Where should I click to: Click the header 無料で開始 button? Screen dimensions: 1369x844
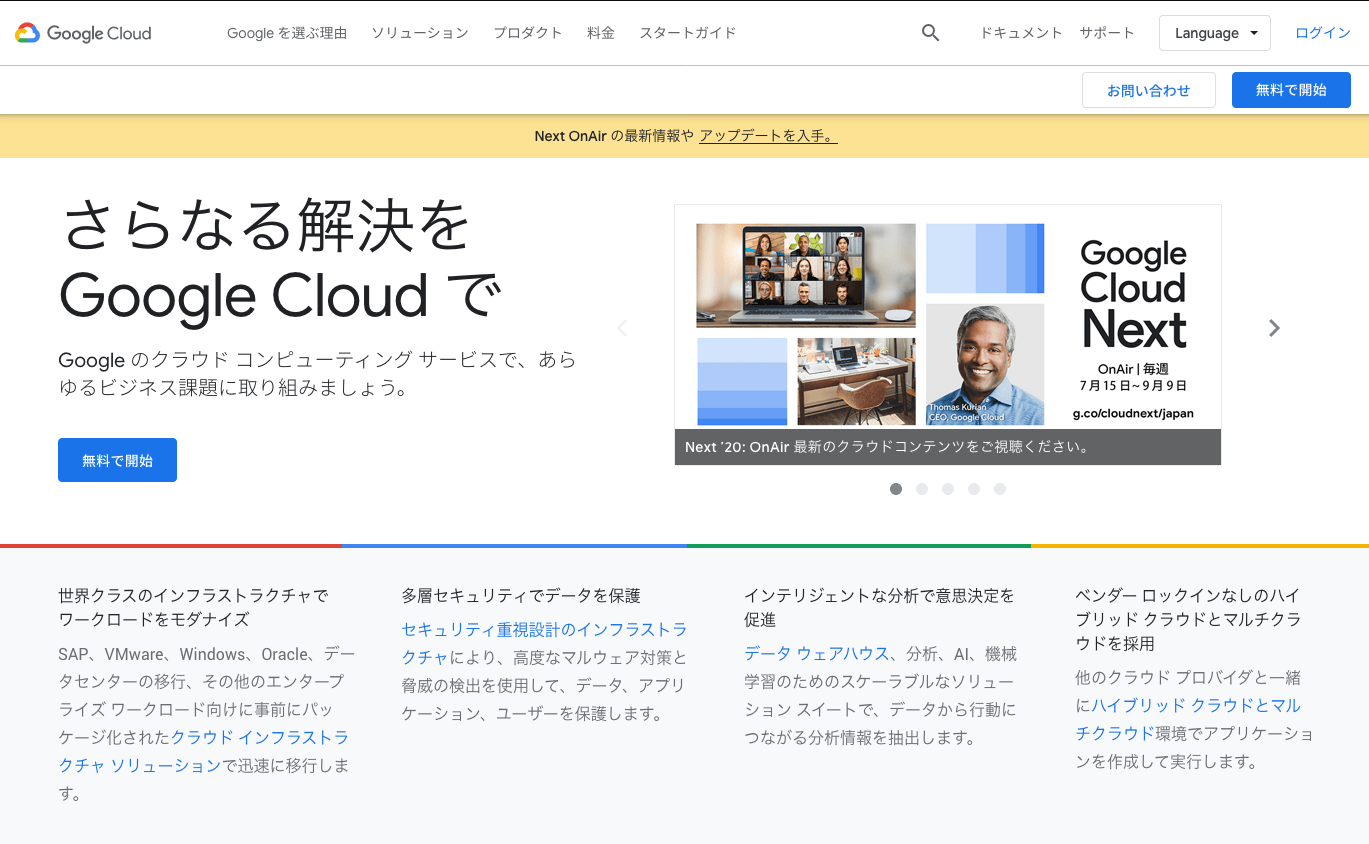coord(1291,90)
